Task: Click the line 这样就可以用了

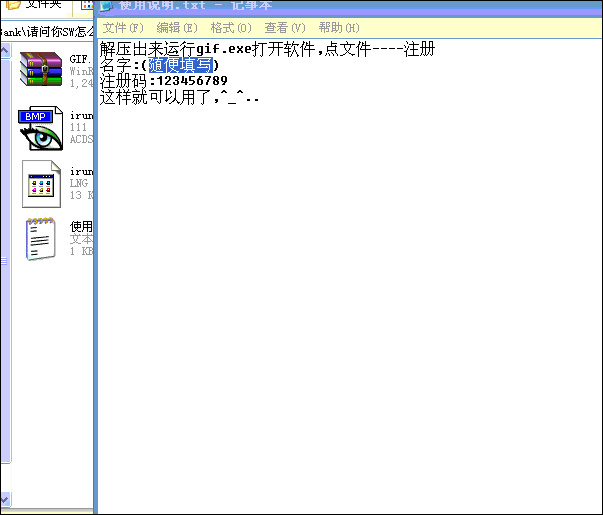Action: point(179,97)
